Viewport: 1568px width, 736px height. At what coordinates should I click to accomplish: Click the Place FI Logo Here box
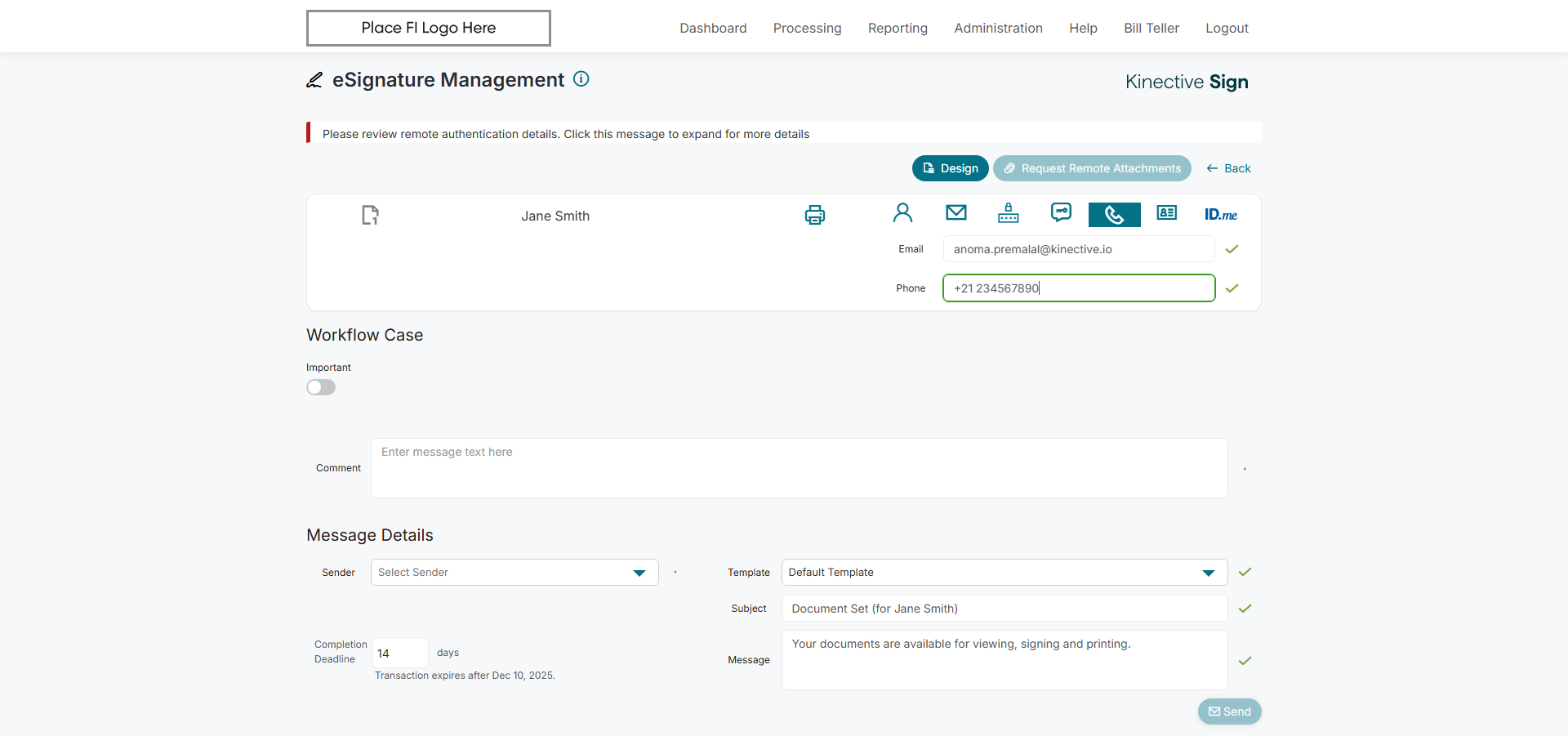[429, 28]
